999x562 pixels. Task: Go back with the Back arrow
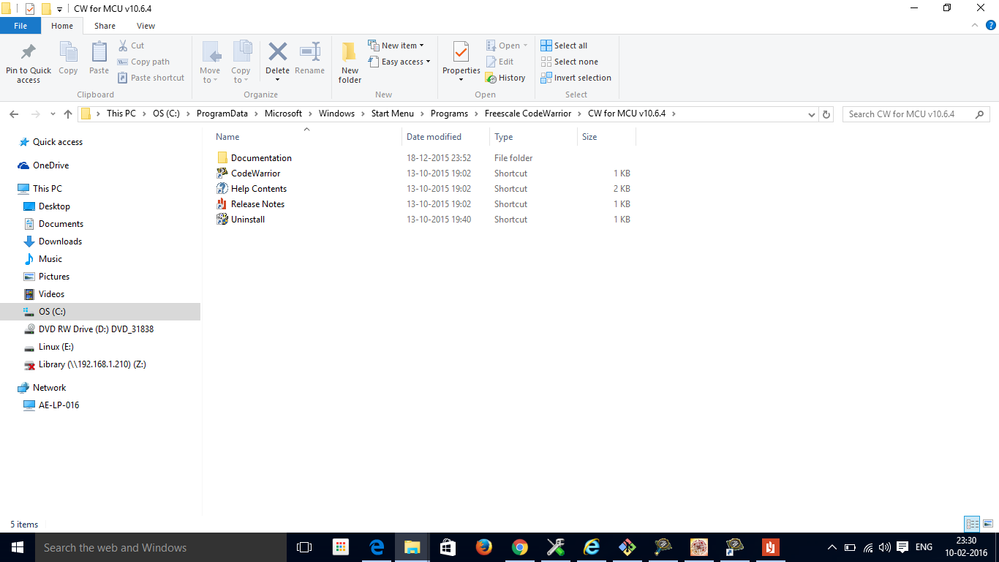pos(14,114)
